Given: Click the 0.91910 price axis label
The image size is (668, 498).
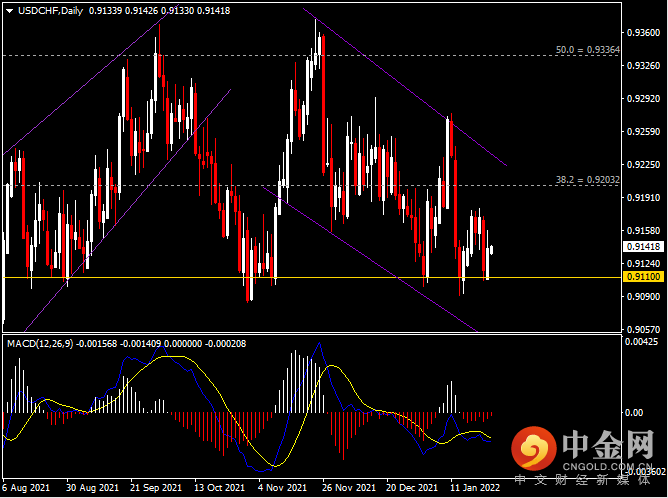Looking at the screenshot, I should pos(643,198).
